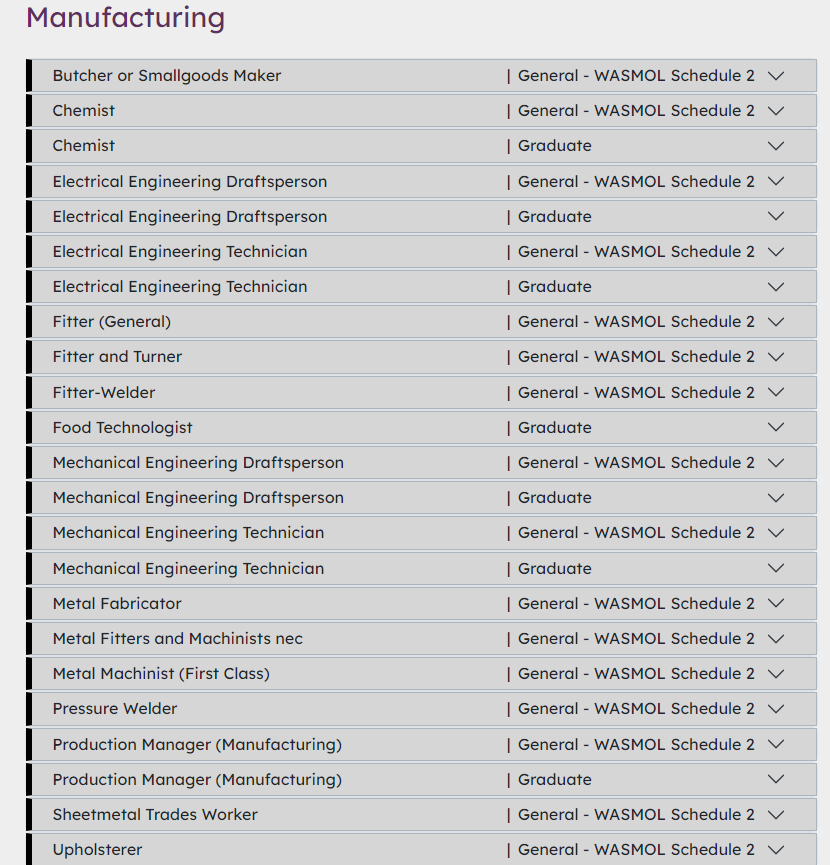Click chevron beside Electrical Engineering Technician Graduate
The width and height of the screenshot is (830, 865).
coord(775,287)
